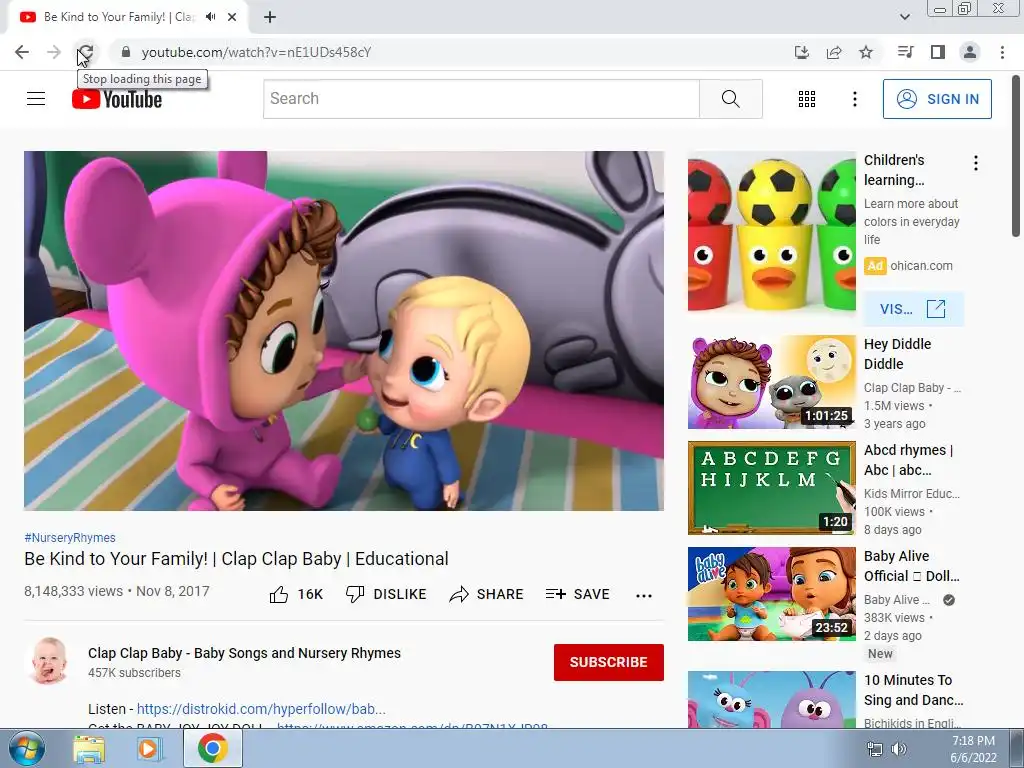Click the address bar URL

click(x=256, y=52)
